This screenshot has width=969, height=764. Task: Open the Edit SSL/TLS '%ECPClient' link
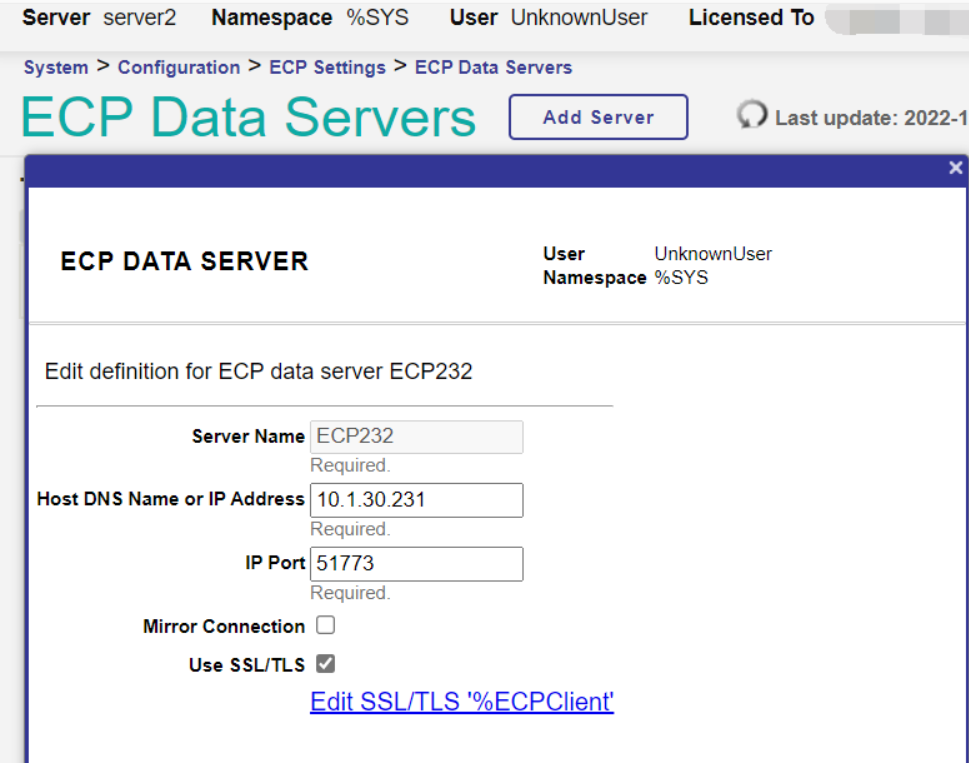[x=462, y=702]
